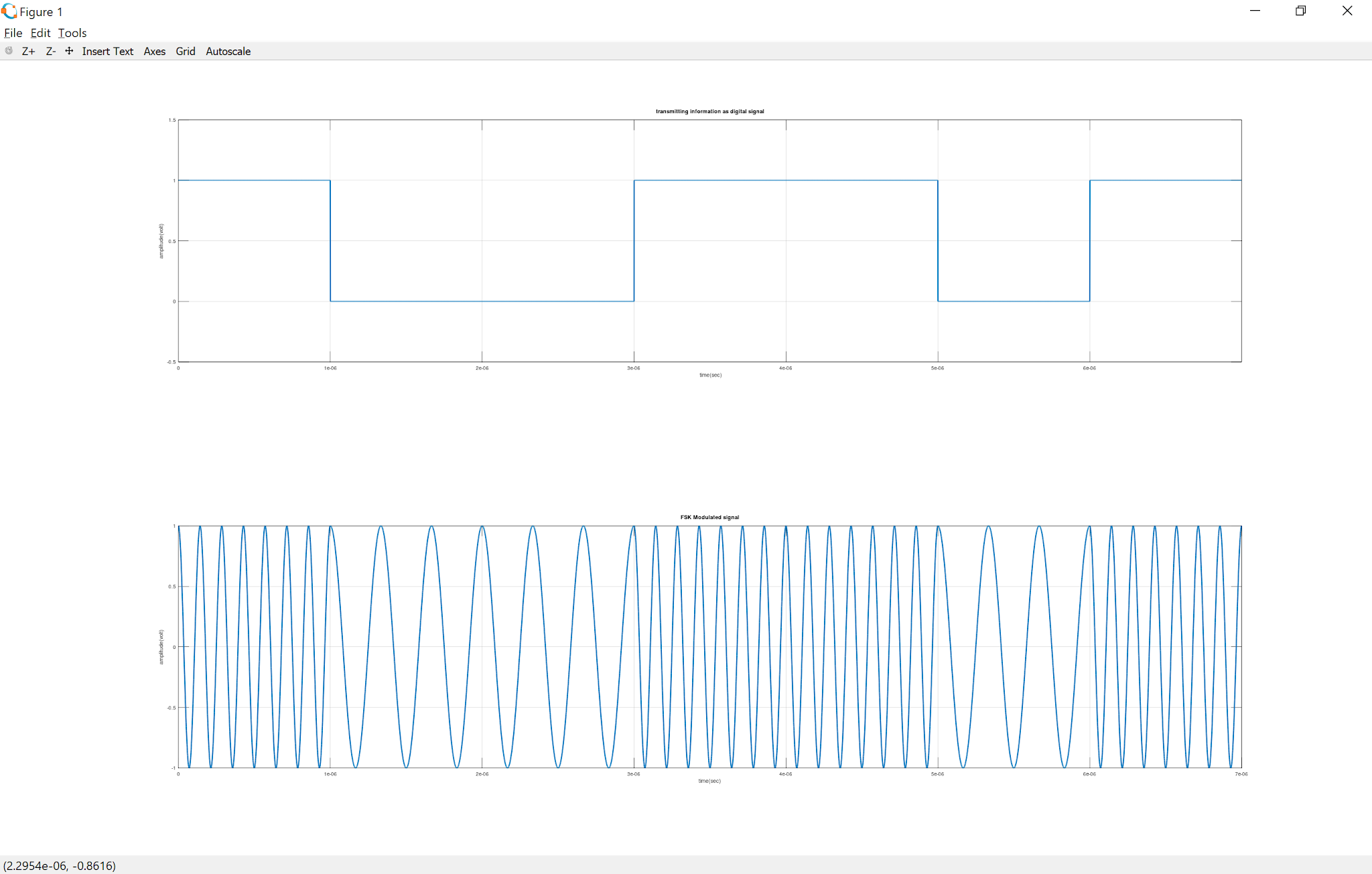
Task: Click the time(sec) axis label
Action: pos(710,375)
